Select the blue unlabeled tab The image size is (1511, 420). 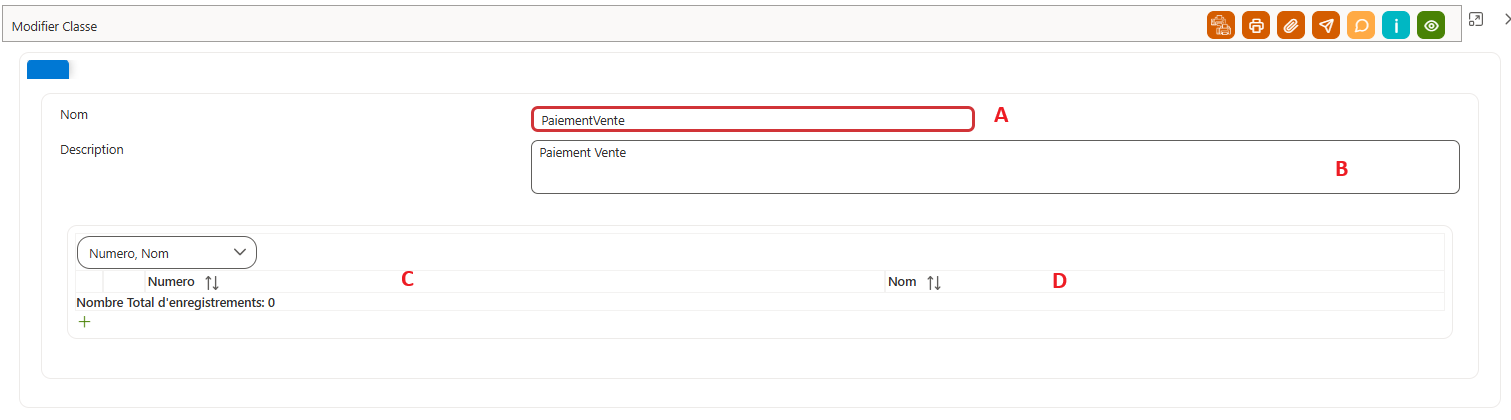pyautogui.click(x=48, y=70)
